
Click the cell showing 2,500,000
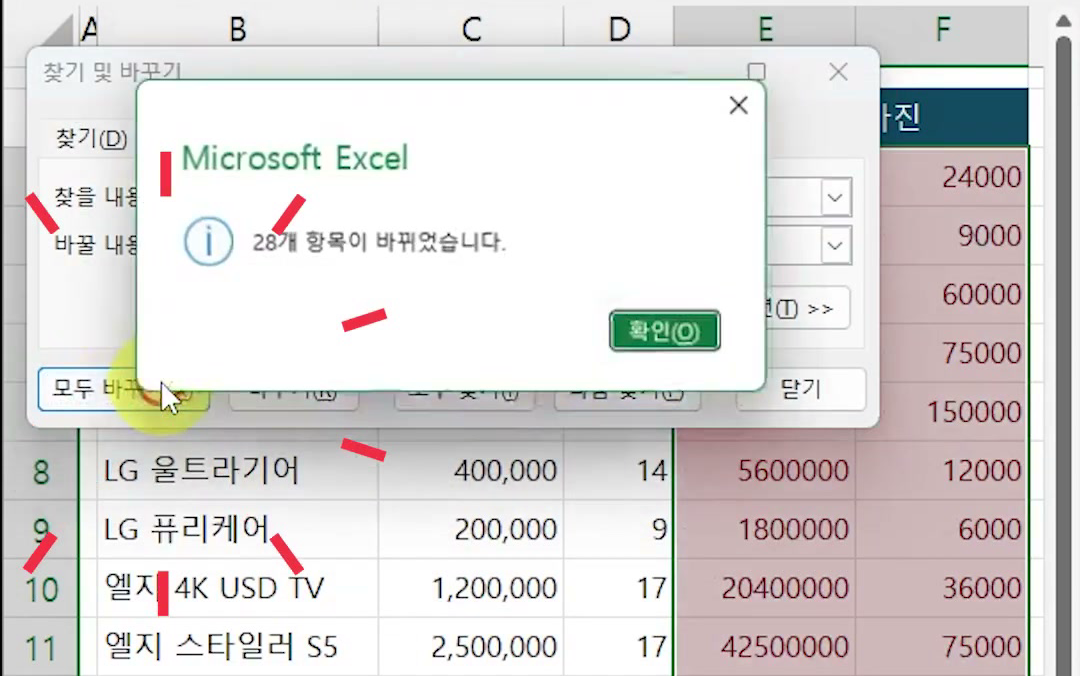click(471, 647)
